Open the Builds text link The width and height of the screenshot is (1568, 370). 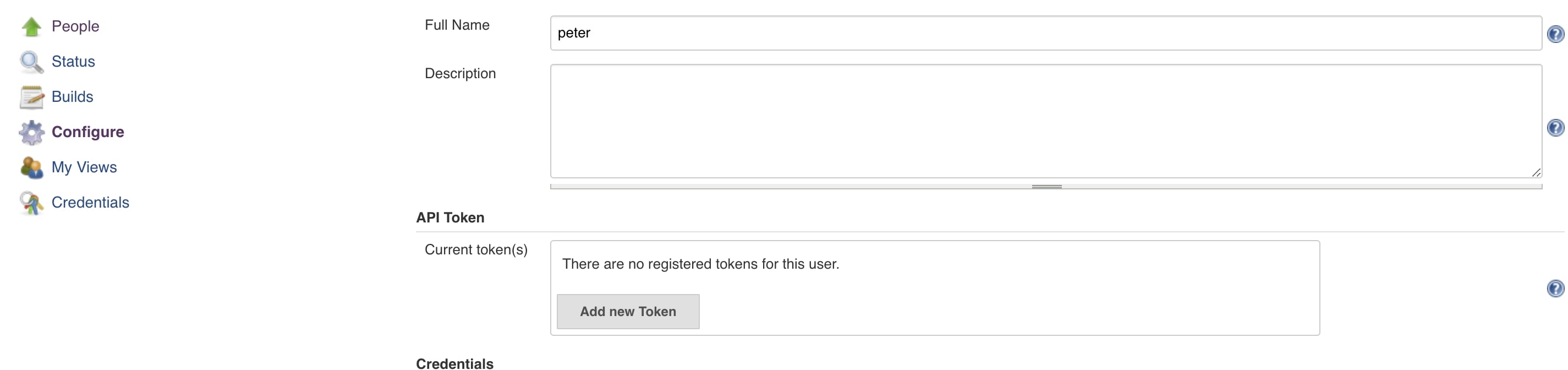pyautogui.click(x=72, y=97)
